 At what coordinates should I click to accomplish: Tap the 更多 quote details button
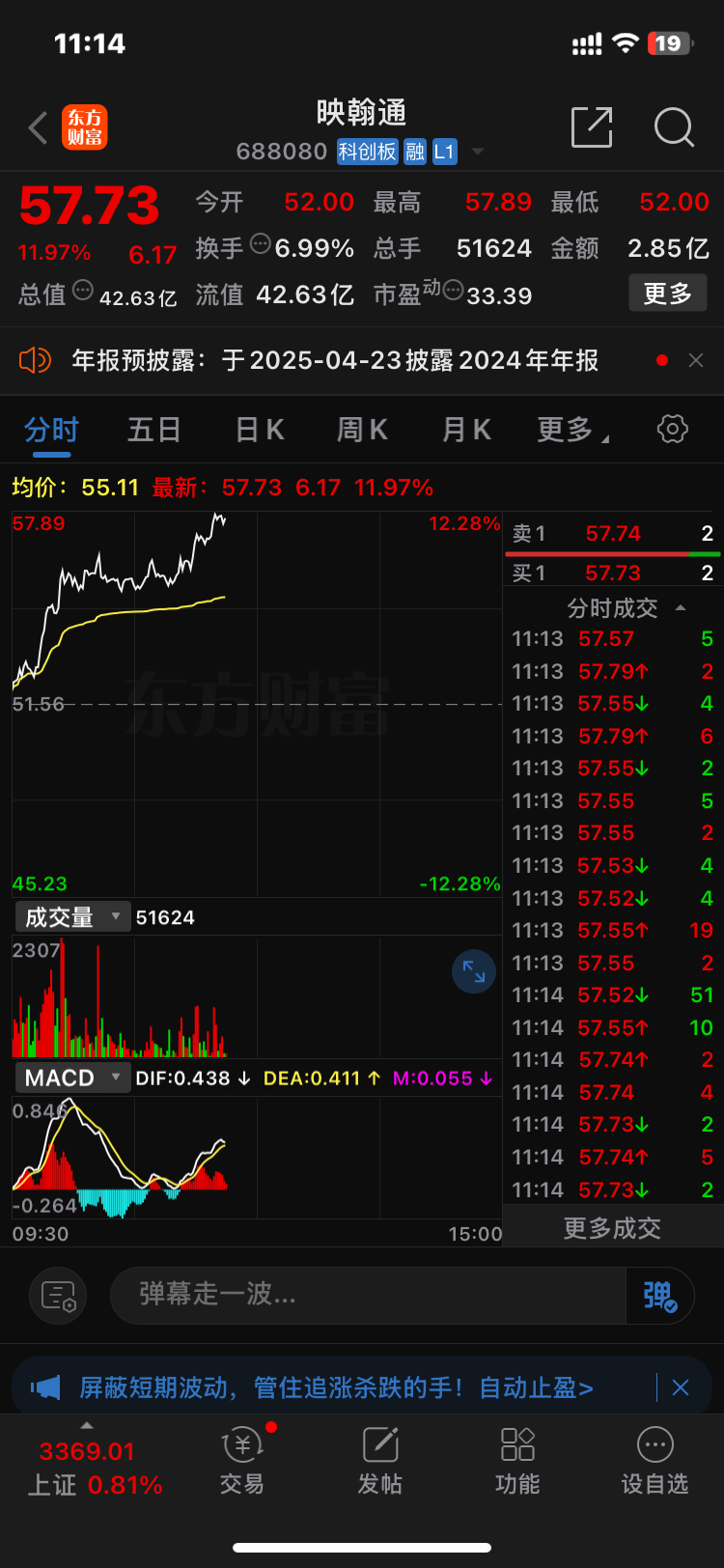point(668,294)
